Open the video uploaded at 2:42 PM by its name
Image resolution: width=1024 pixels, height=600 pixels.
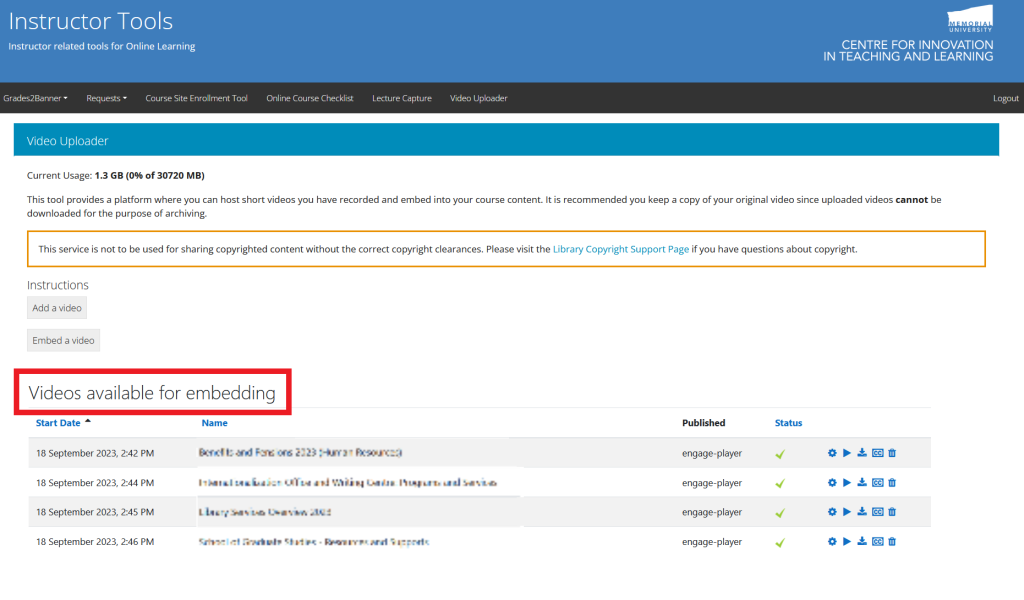pyautogui.click(x=300, y=452)
